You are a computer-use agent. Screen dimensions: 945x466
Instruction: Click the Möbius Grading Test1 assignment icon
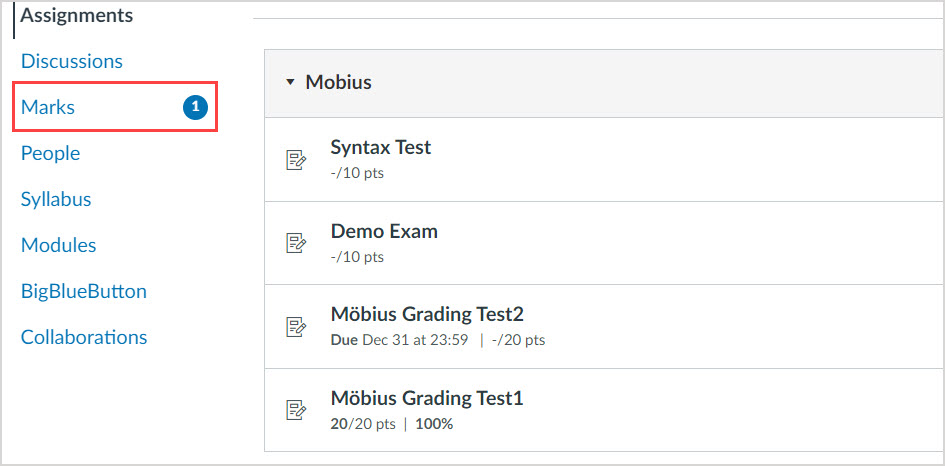tap(296, 409)
